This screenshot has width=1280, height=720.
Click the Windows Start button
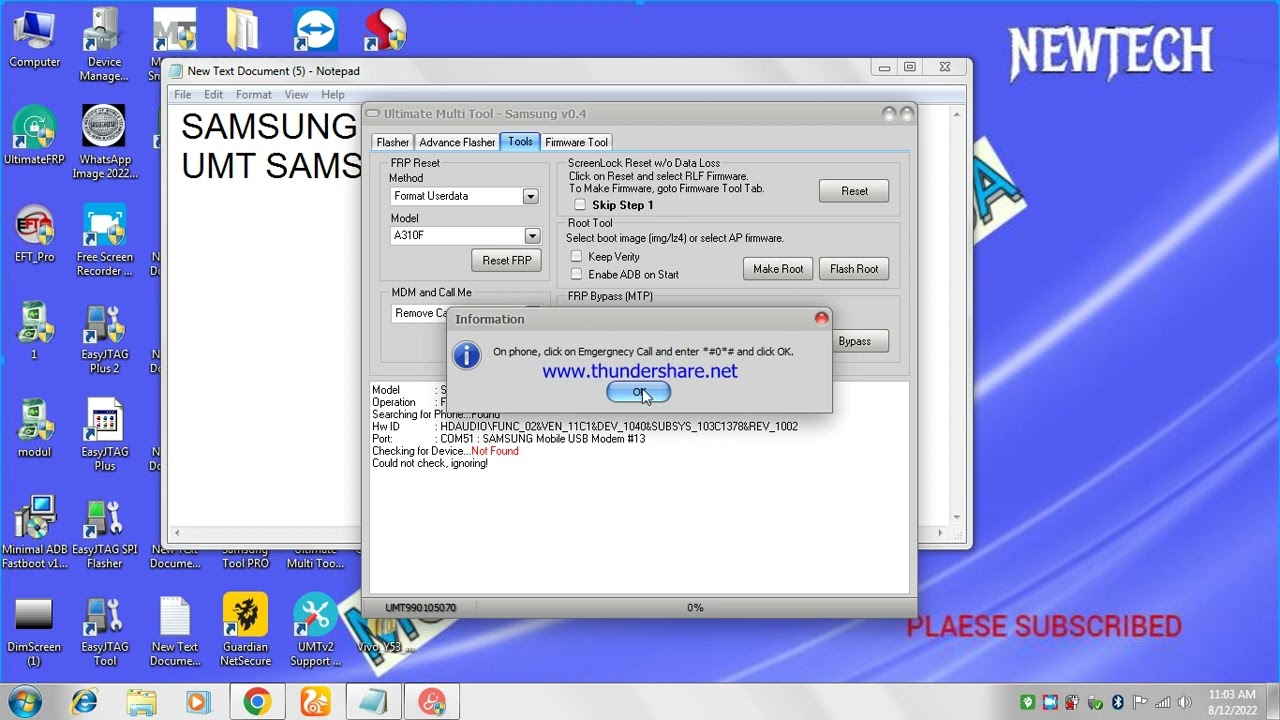click(25, 702)
